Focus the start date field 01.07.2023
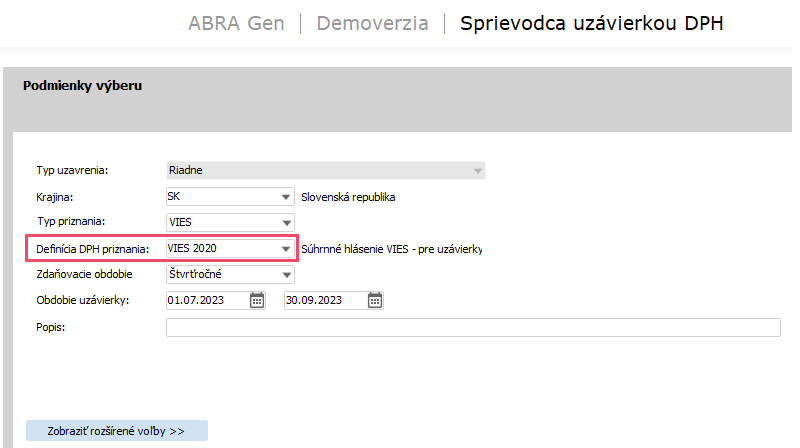This screenshot has height=448, width=800. point(206,300)
